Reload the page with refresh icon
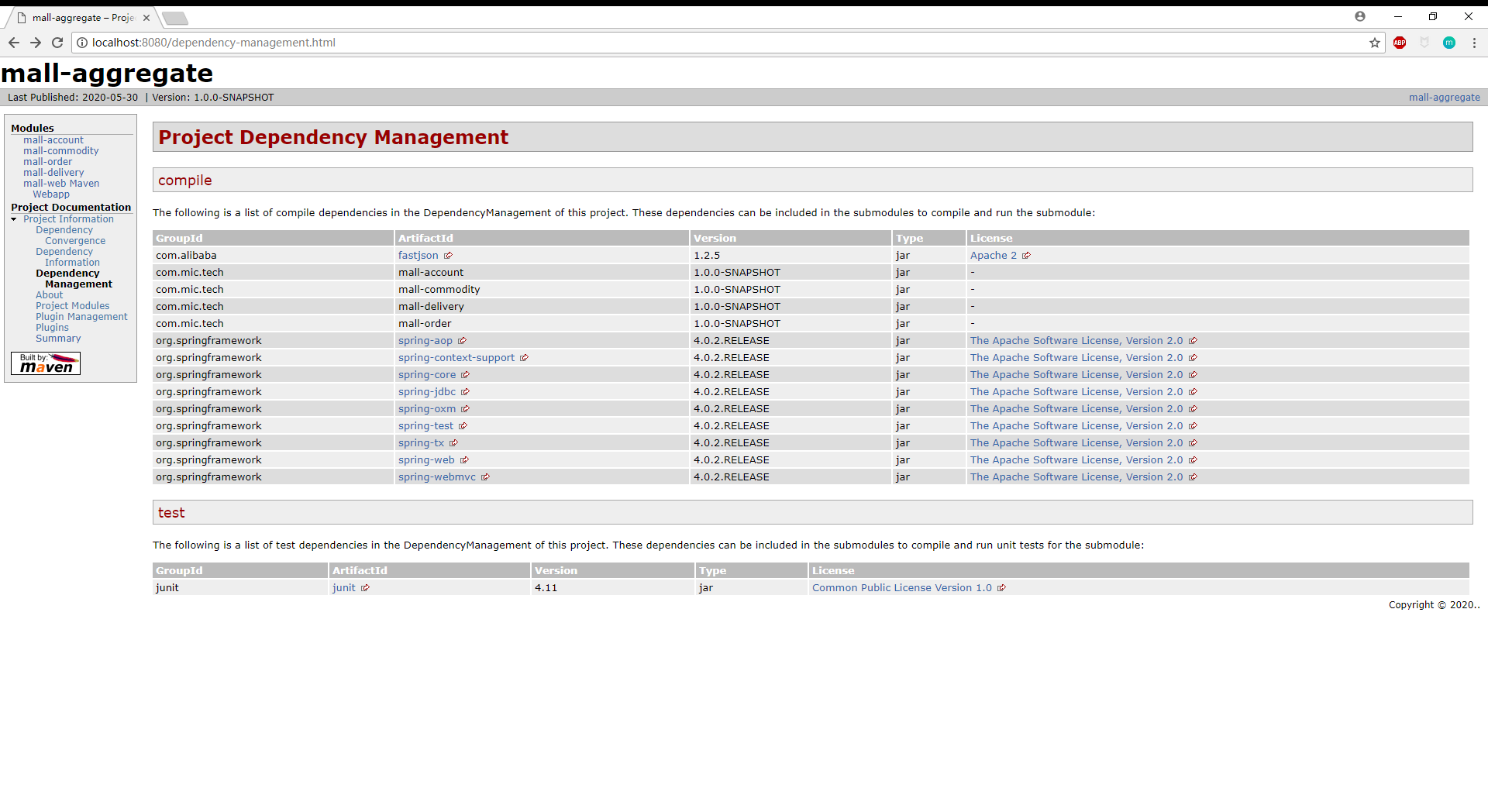1488x812 pixels. point(57,43)
